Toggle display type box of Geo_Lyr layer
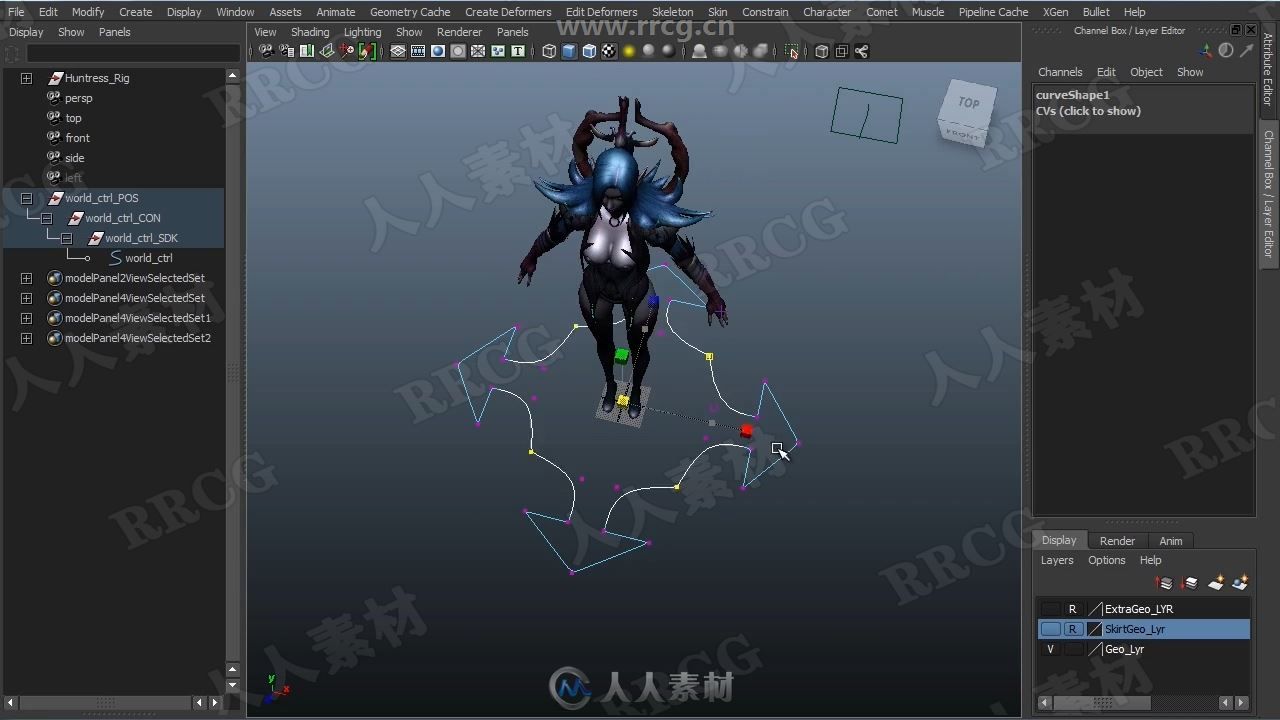Screen dimensions: 1280x720 click(x=1073, y=649)
